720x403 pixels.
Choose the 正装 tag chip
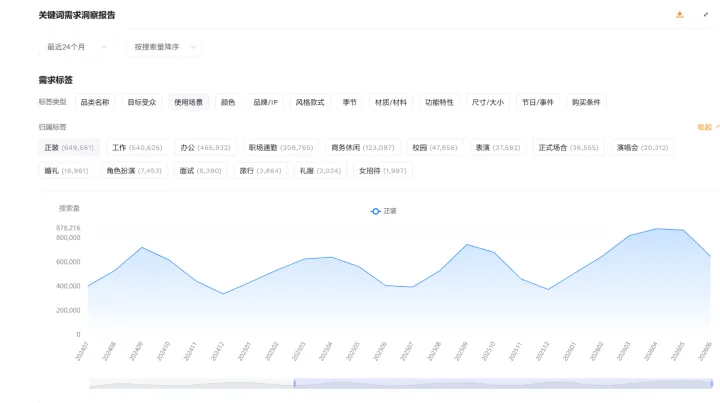point(69,147)
